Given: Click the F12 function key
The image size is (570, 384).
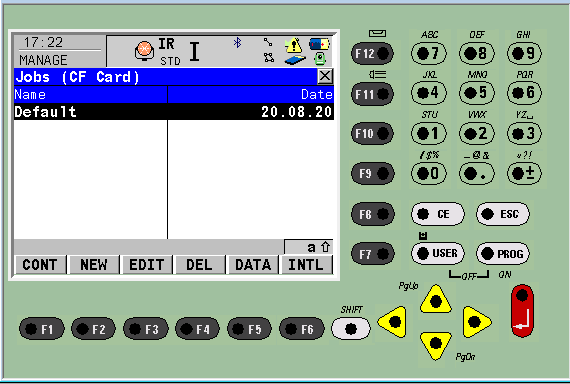Looking at the screenshot, I should pyautogui.click(x=373, y=54).
